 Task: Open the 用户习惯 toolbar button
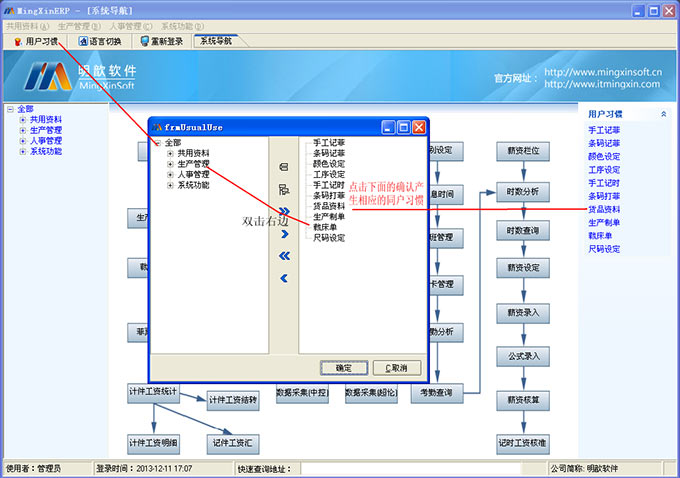click(36, 42)
